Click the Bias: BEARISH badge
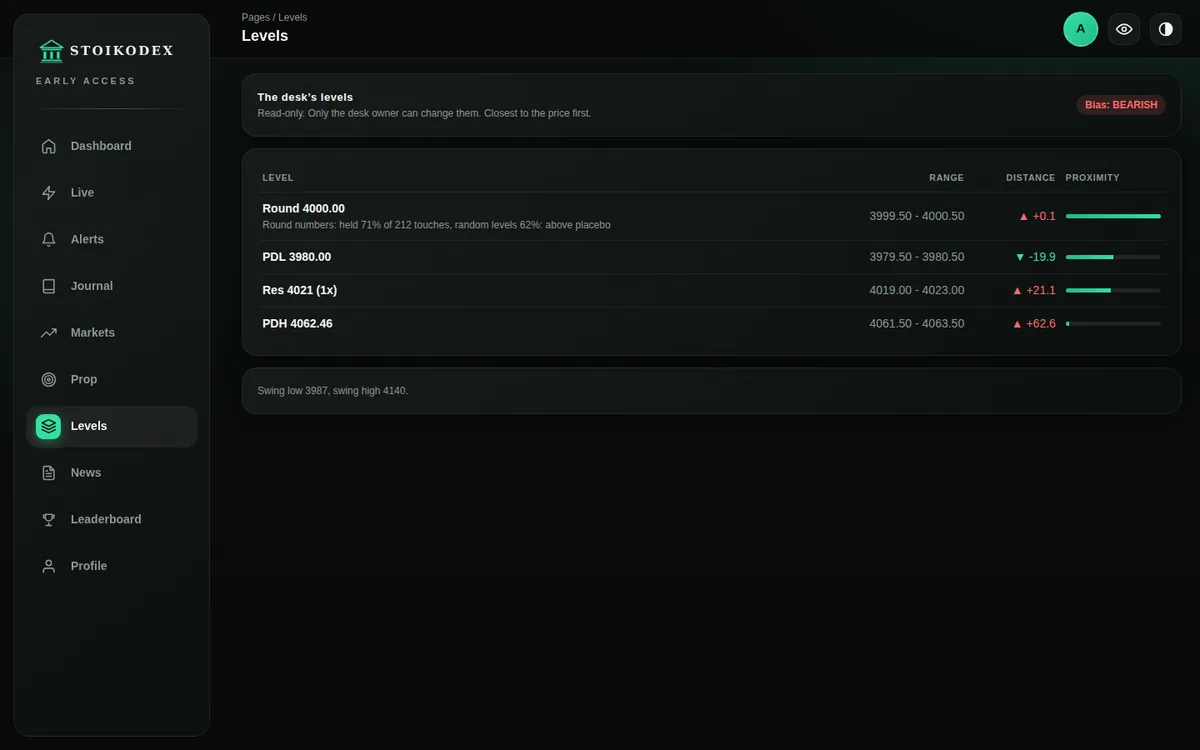Screen dimensions: 1200x750 [x=1120, y=105]
